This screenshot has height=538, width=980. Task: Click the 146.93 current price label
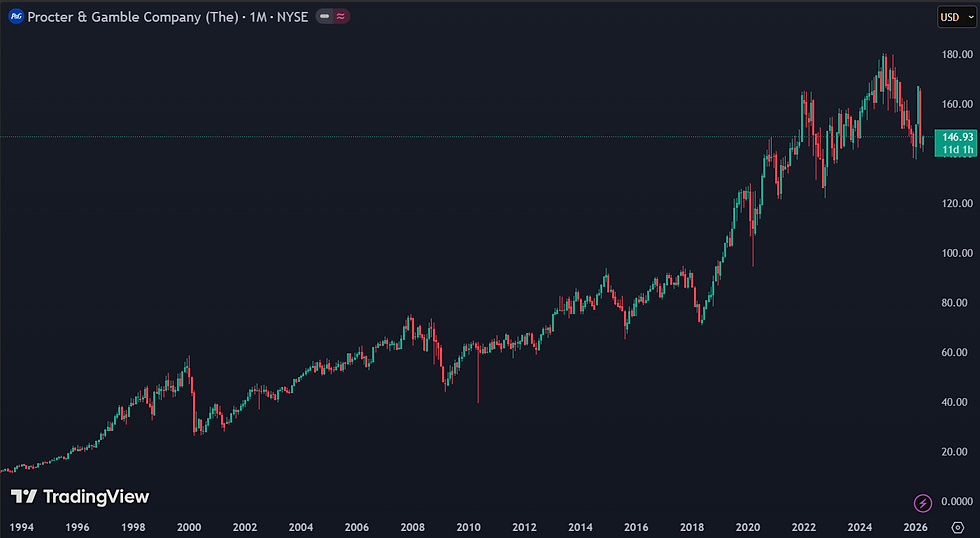point(958,137)
